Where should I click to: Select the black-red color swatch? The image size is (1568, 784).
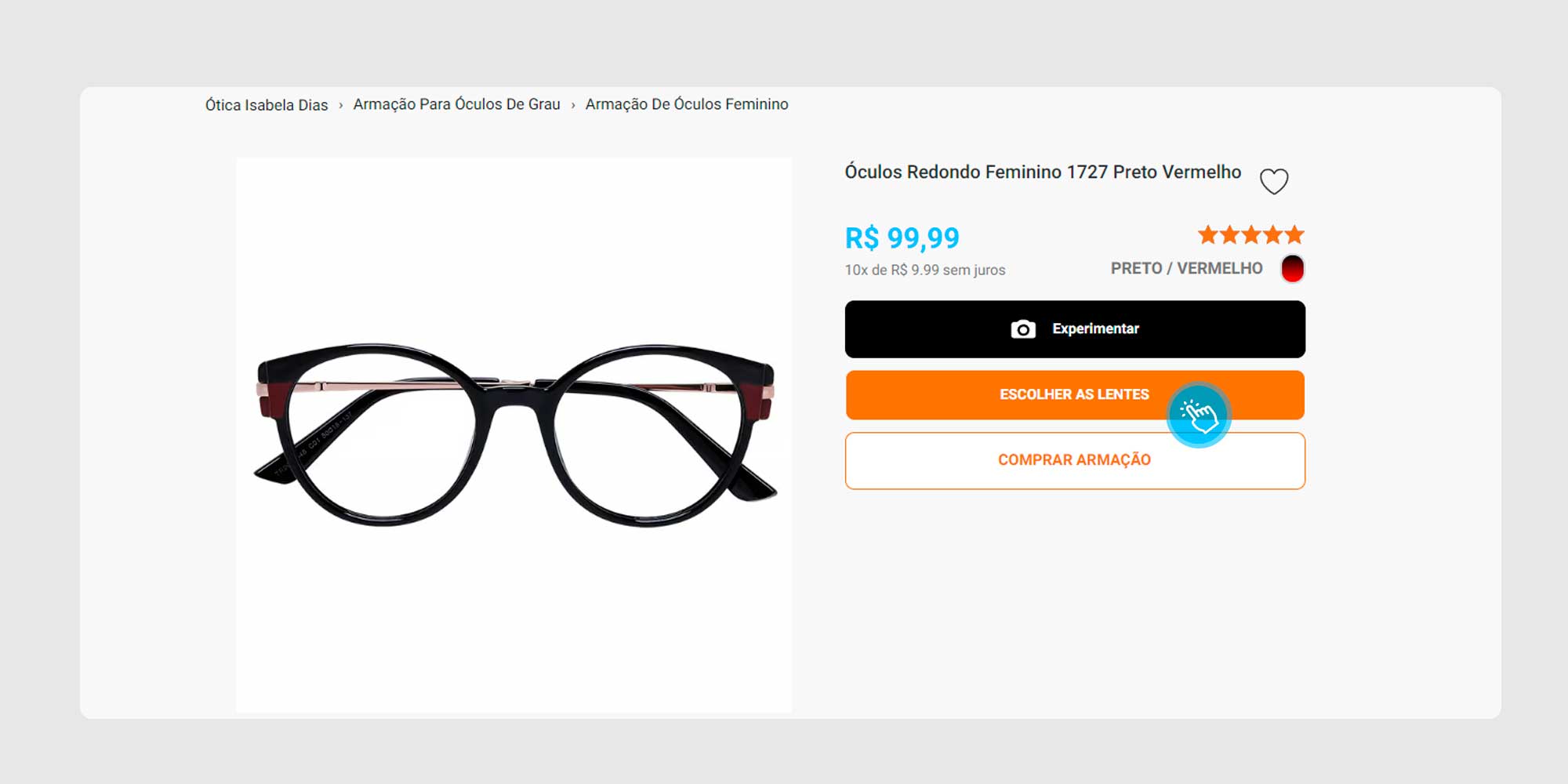pyautogui.click(x=1292, y=269)
